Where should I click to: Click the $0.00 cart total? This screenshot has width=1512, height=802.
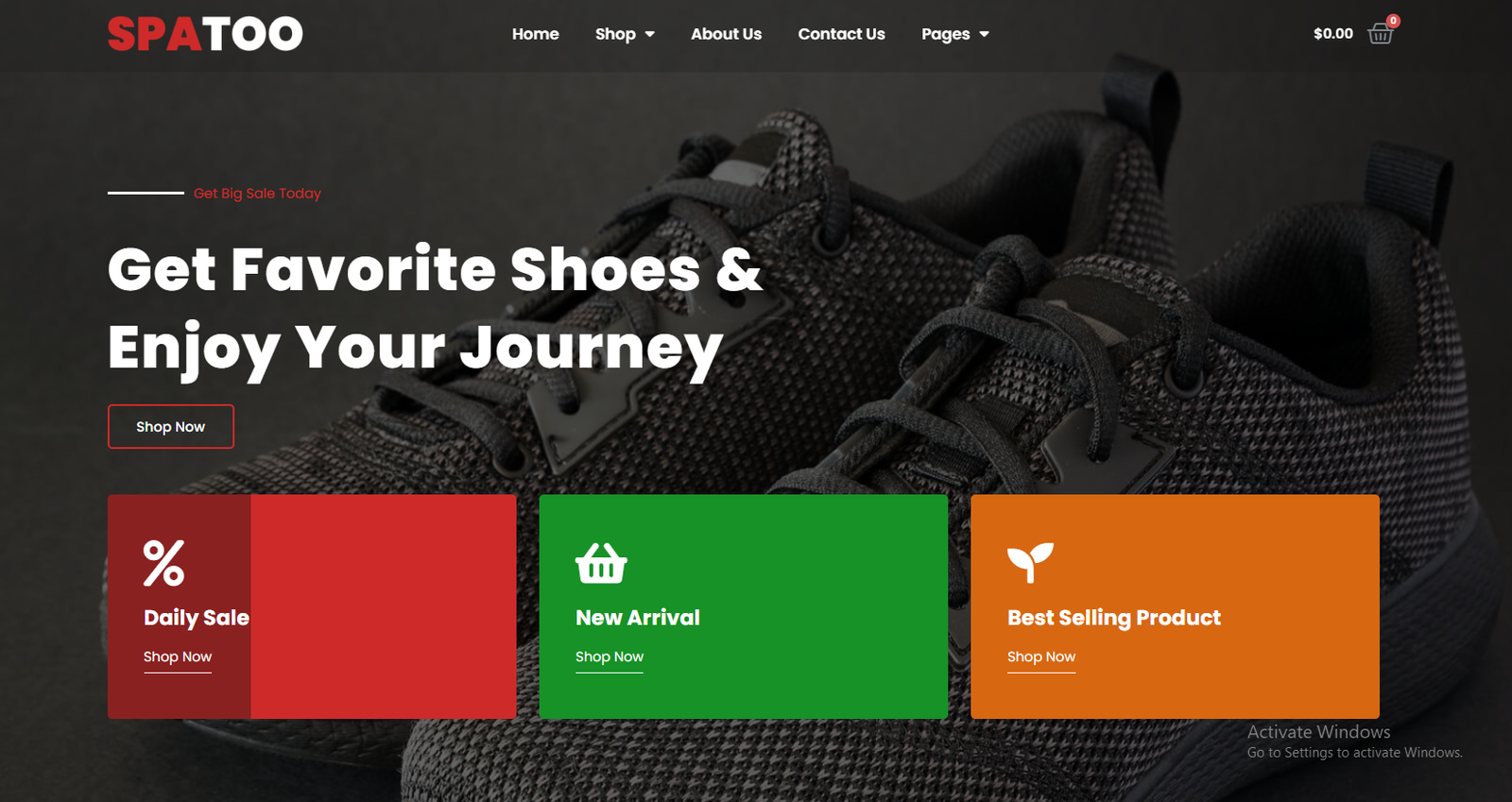pyautogui.click(x=1333, y=34)
